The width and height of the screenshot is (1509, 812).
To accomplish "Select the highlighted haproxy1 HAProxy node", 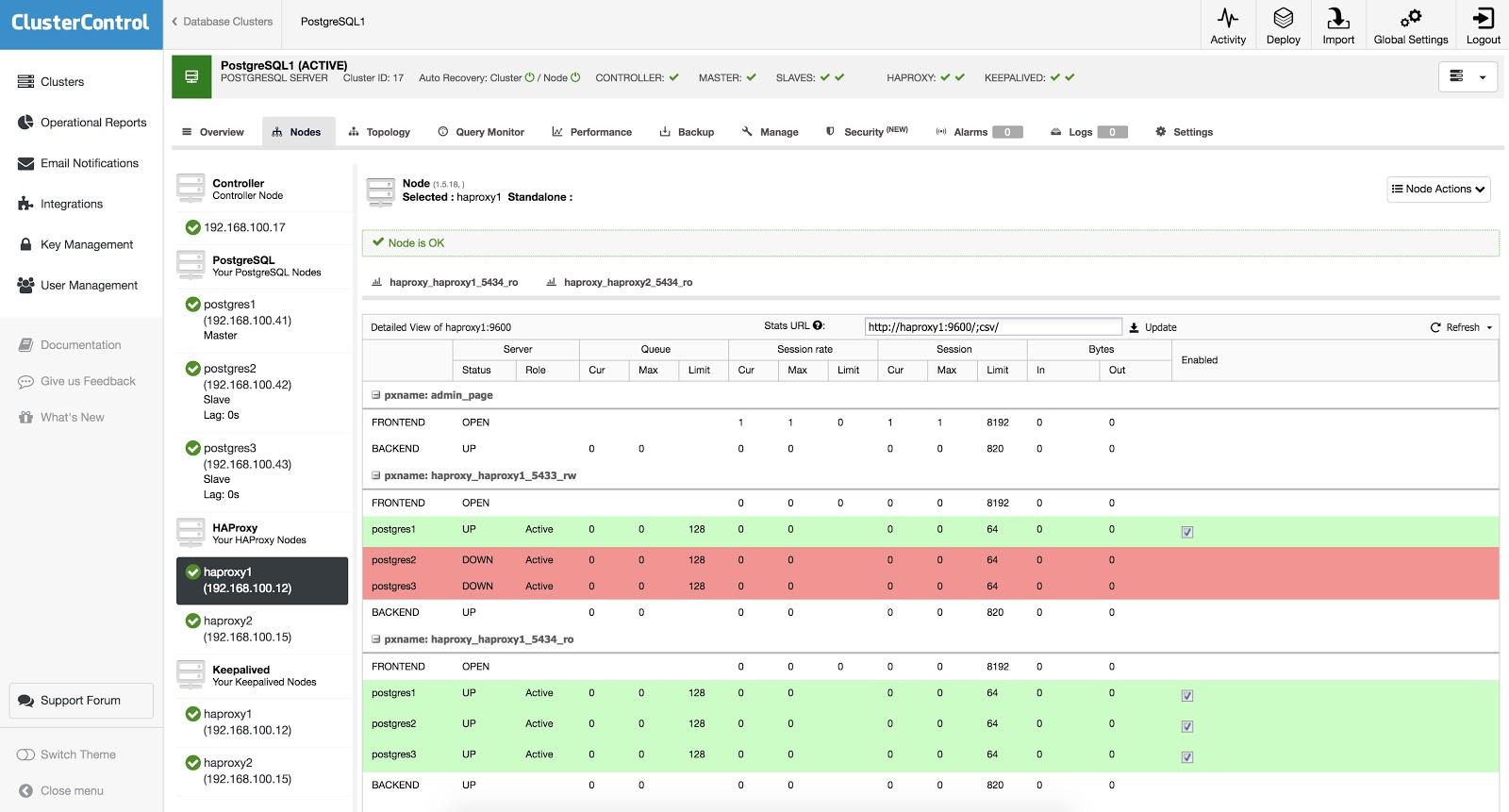I will (x=262, y=580).
